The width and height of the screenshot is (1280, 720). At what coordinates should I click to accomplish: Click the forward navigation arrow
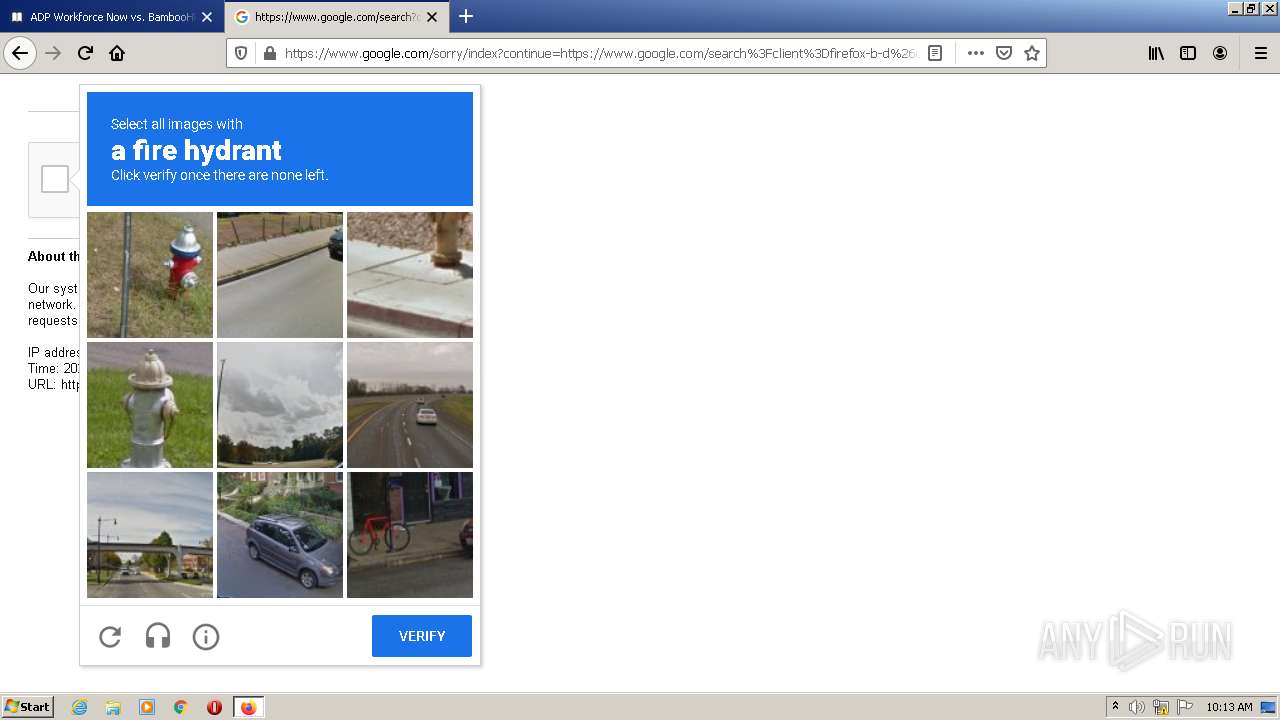pos(54,53)
